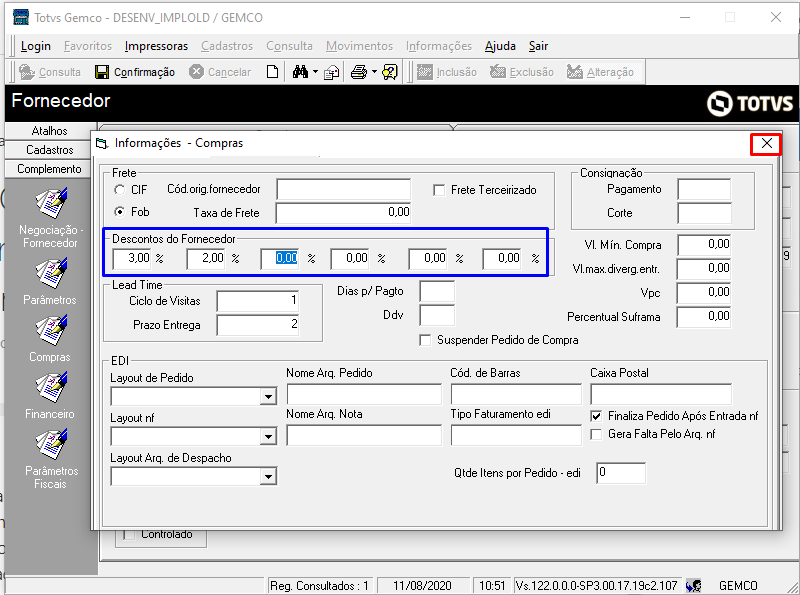800x595 pixels.
Task: Click the Cancelar toolbar button
Action: pyautogui.click(x=220, y=72)
